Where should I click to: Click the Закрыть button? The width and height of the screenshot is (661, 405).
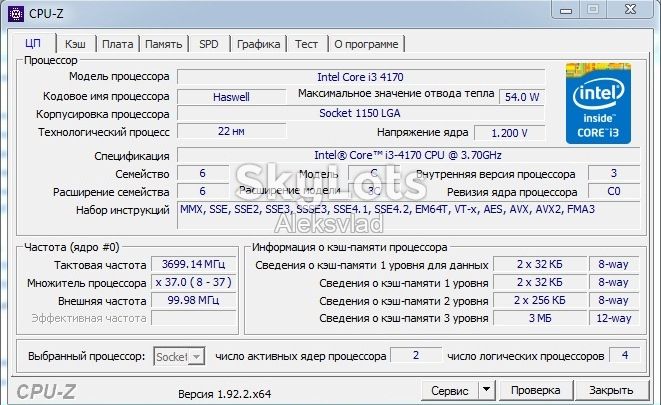[x=611, y=390]
